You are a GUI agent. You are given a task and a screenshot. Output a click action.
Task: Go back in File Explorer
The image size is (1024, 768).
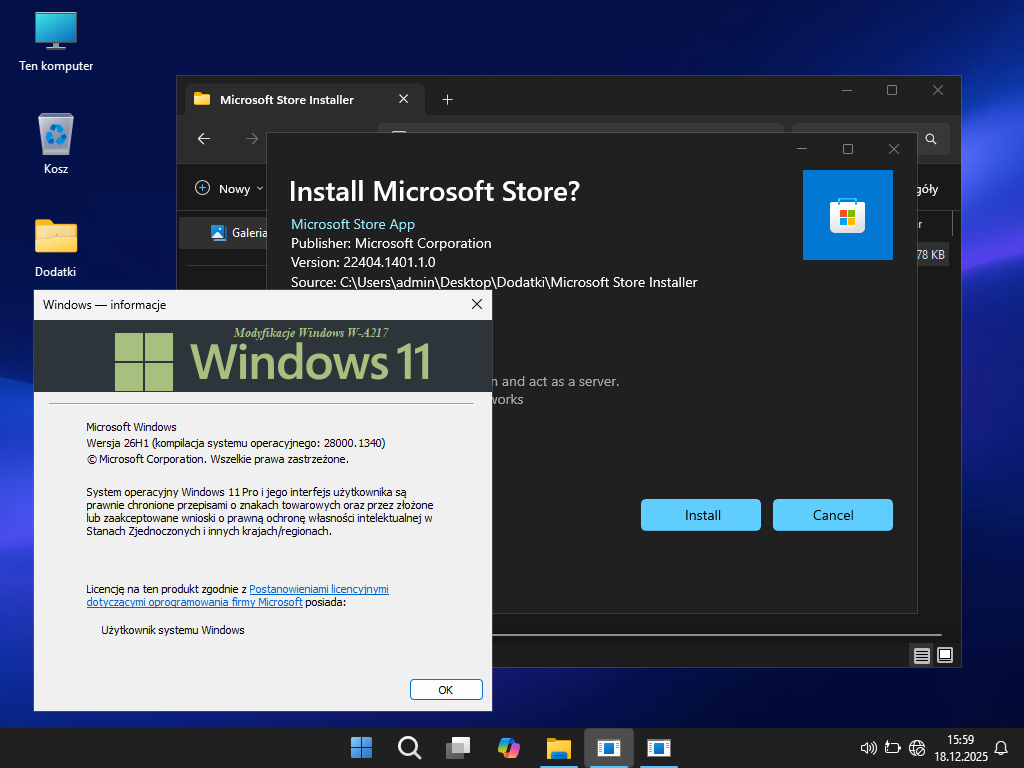click(x=204, y=139)
